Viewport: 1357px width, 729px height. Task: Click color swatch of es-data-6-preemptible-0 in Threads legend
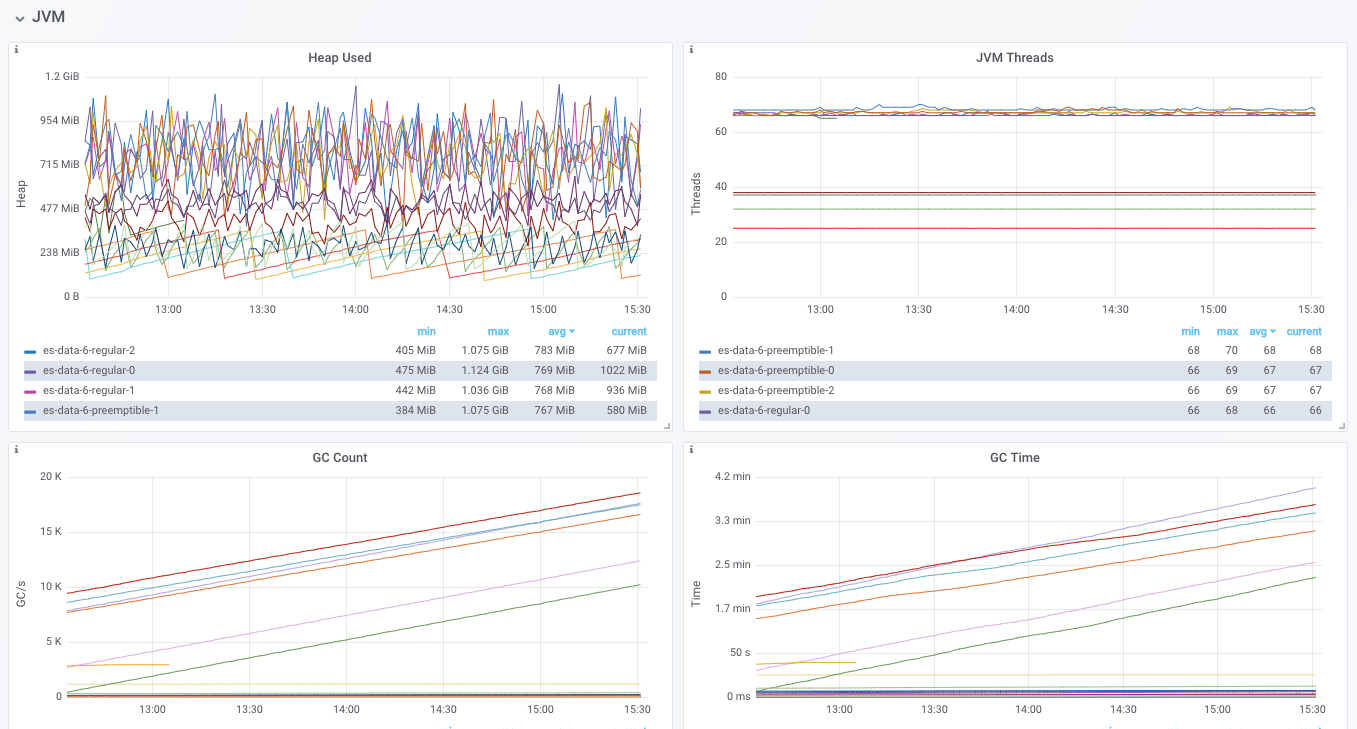705,372
